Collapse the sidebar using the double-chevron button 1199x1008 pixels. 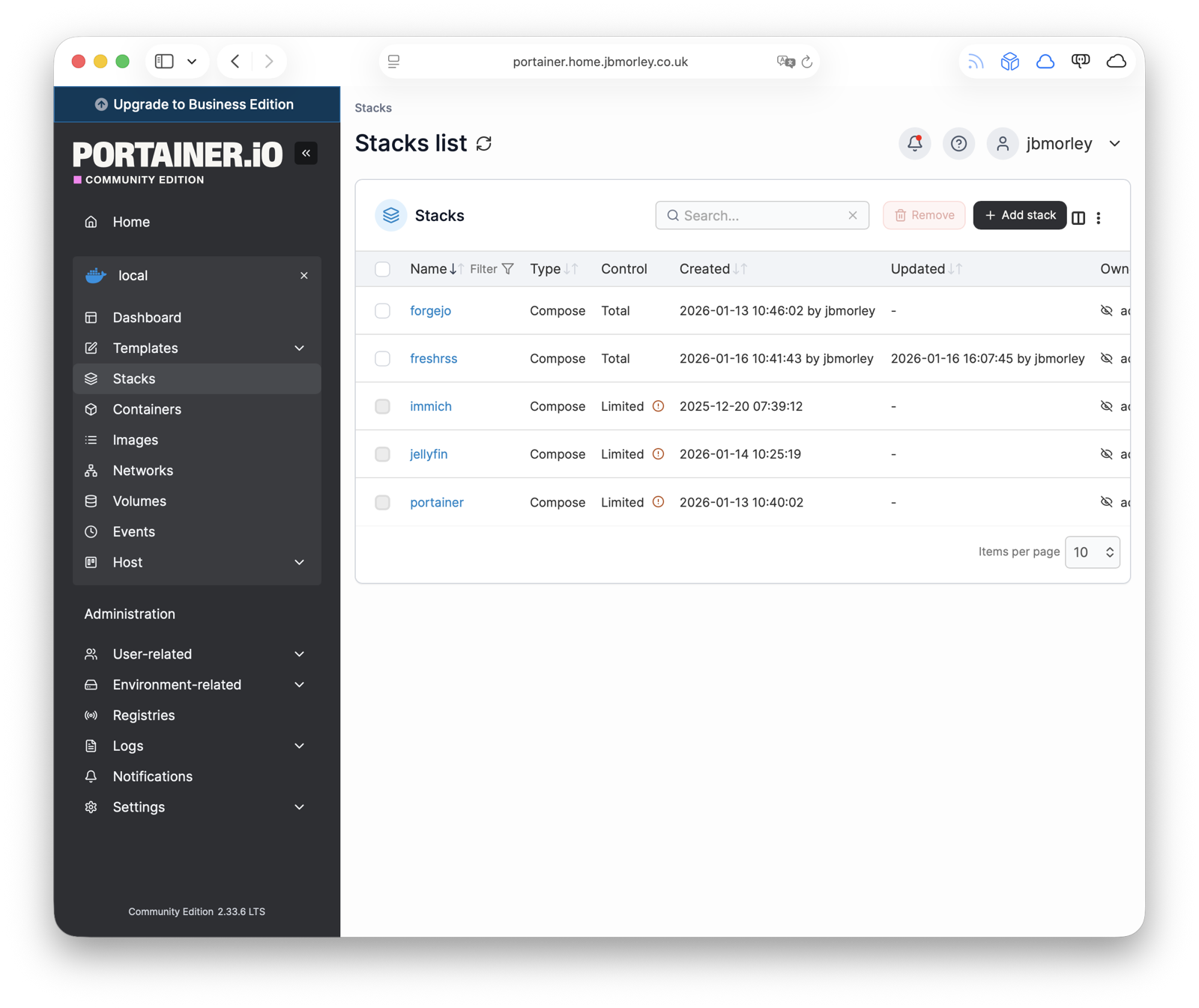click(306, 153)
